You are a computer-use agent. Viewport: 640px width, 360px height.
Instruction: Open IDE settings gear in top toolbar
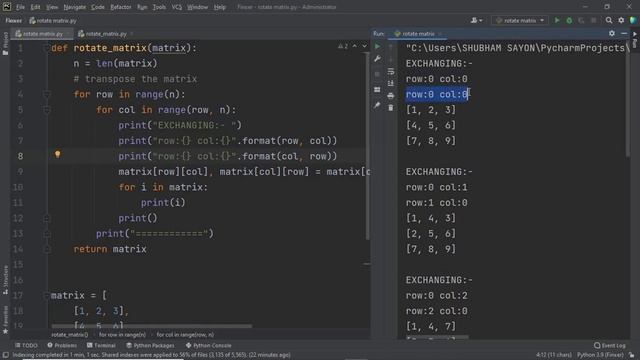[x=621, y=20]
